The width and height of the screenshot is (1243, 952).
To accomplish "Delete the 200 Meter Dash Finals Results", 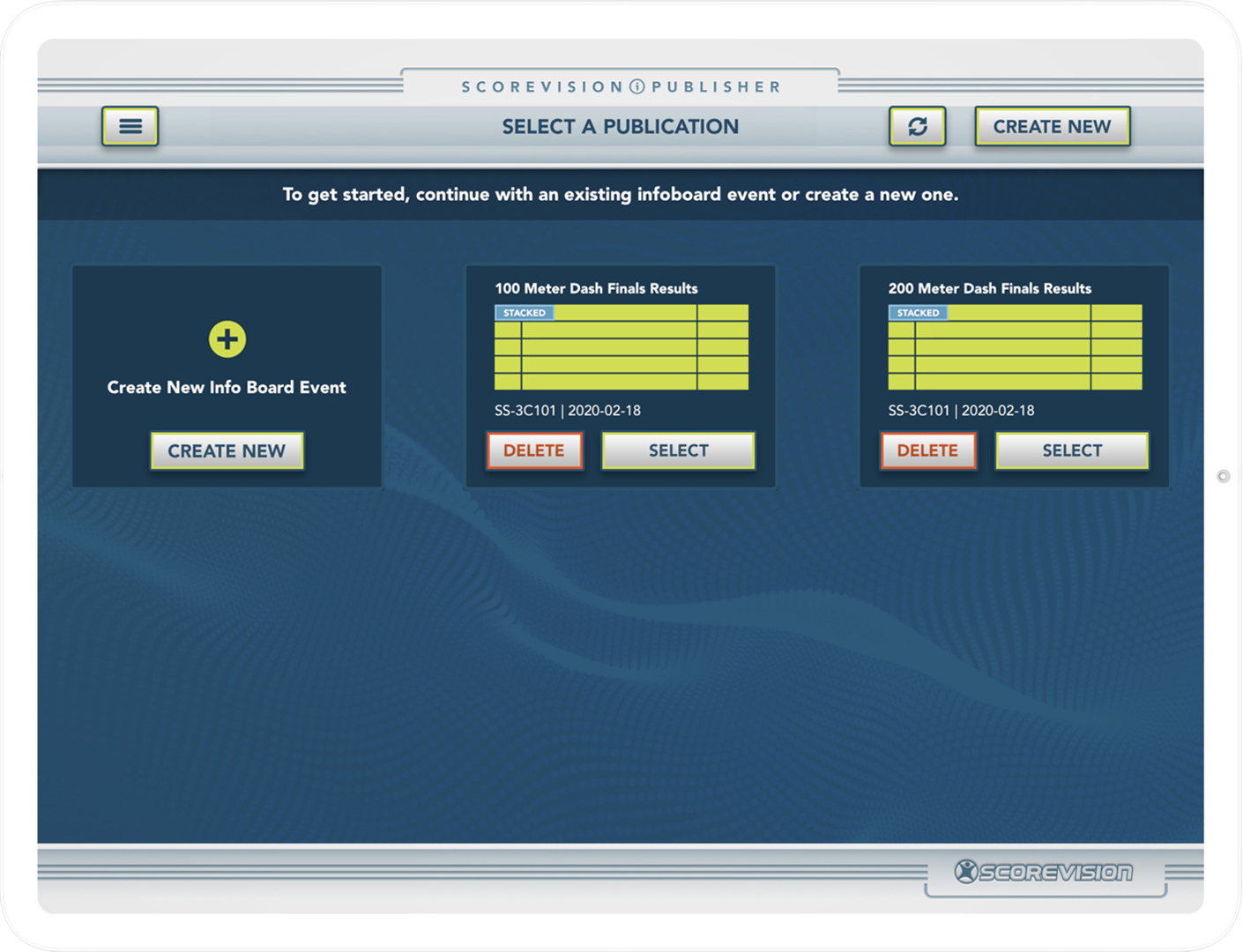I will (927, 450).
